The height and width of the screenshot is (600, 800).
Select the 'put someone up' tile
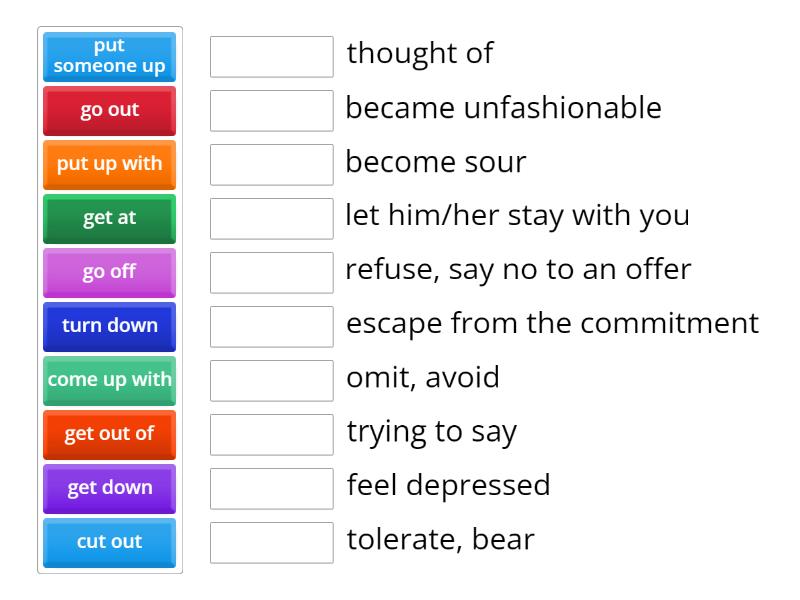(109, 57)
